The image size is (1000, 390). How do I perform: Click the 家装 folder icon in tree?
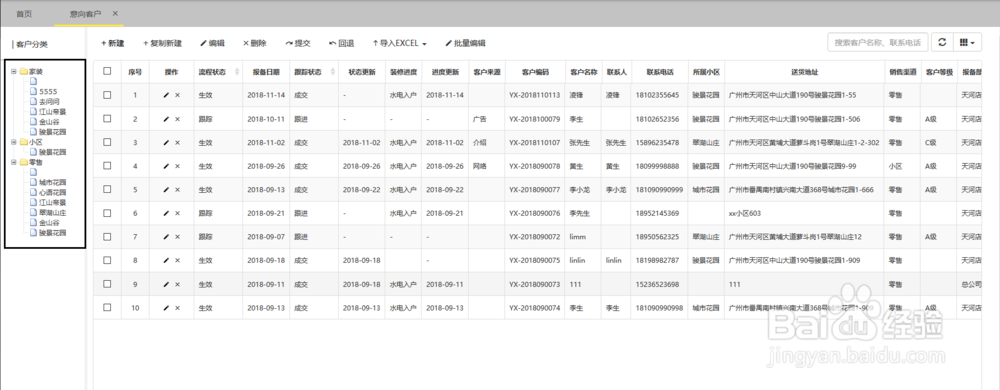(24, 71)
